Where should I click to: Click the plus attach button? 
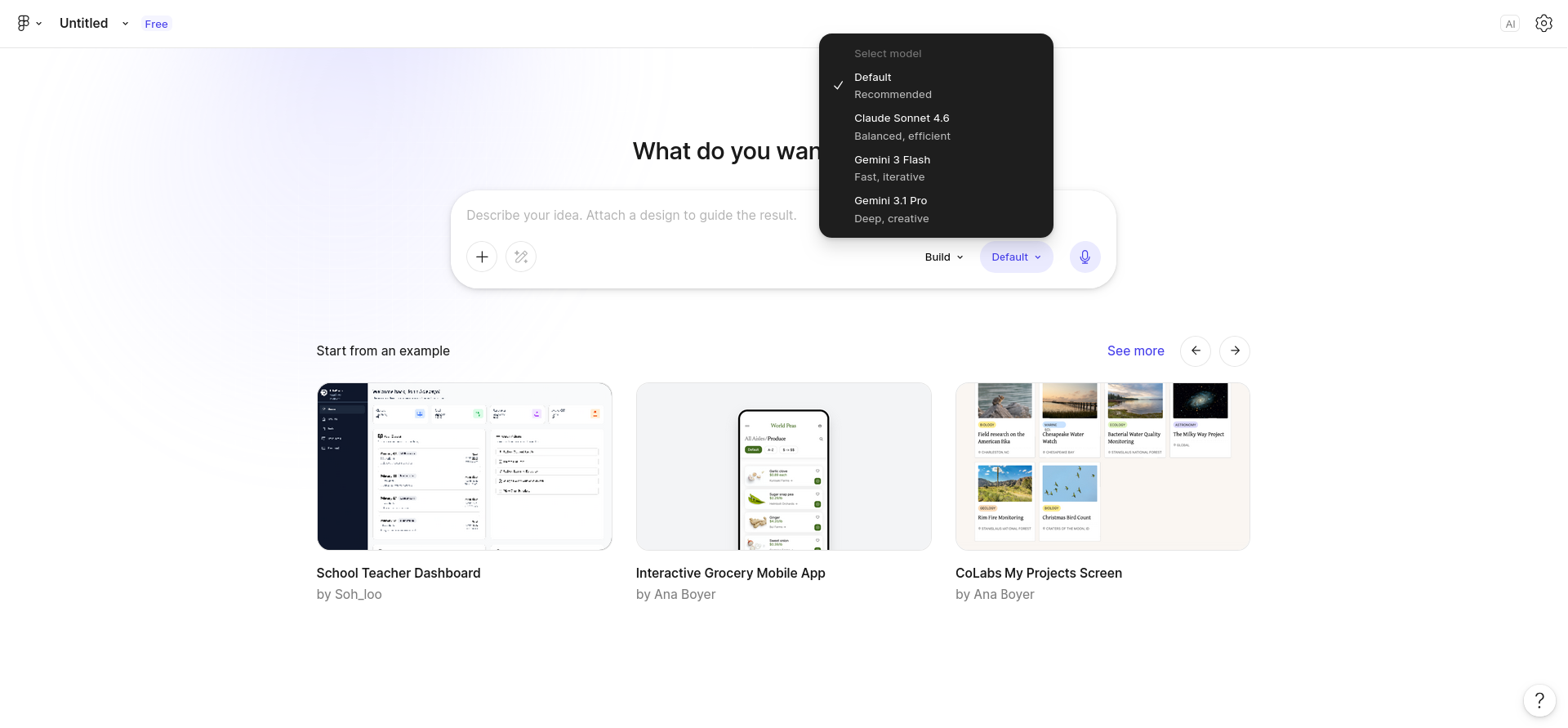pos(482,257)
